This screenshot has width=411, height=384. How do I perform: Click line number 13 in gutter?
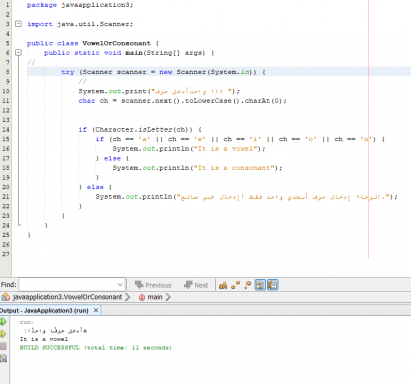click(x=6, y=120)
